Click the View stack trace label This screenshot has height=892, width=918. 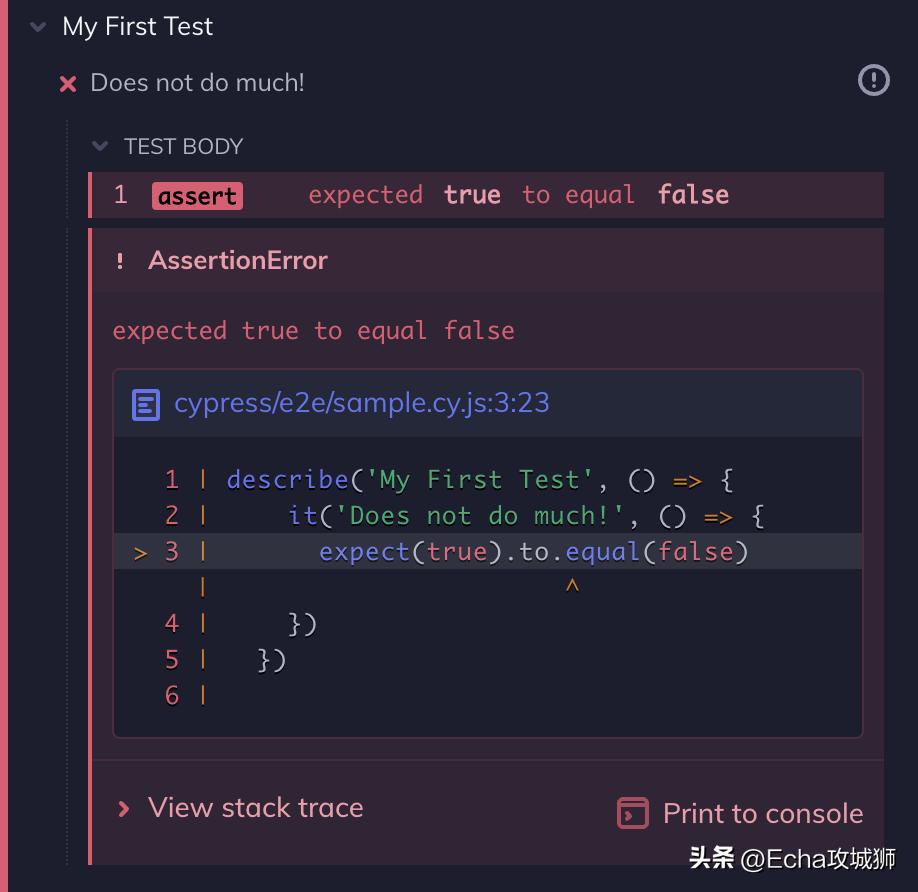click(x=255, y=808)
